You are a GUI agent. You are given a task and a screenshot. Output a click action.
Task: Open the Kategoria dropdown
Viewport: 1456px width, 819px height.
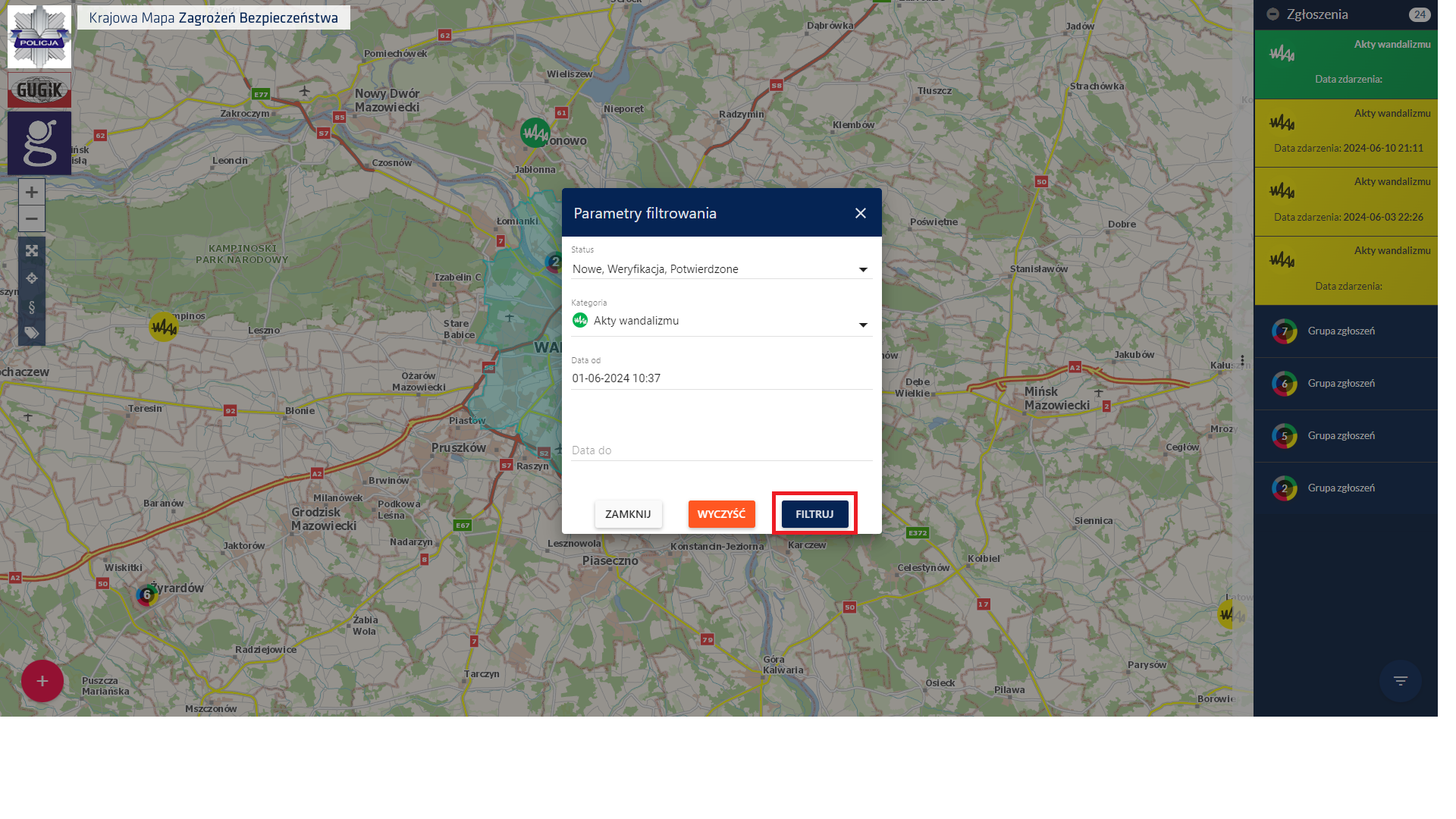(x=720, y=322)
